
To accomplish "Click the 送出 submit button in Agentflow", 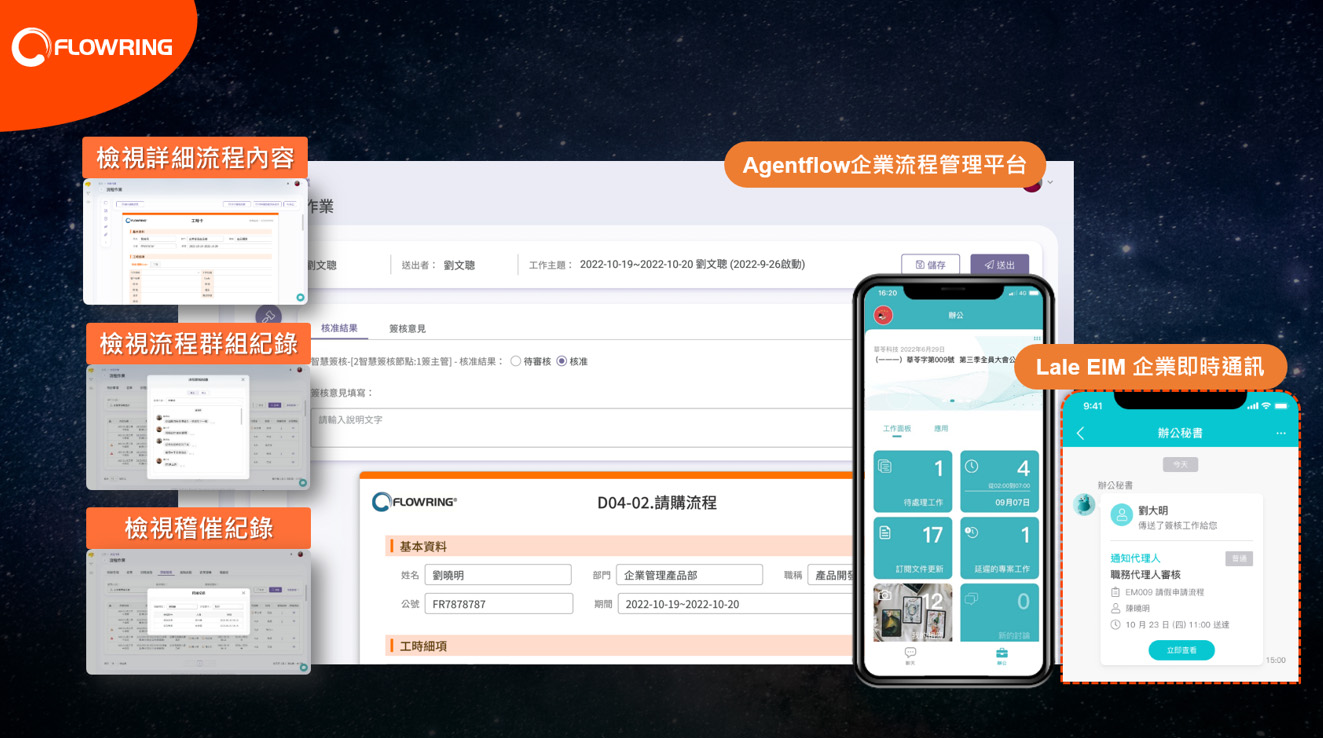I will (x=999, y=265).
